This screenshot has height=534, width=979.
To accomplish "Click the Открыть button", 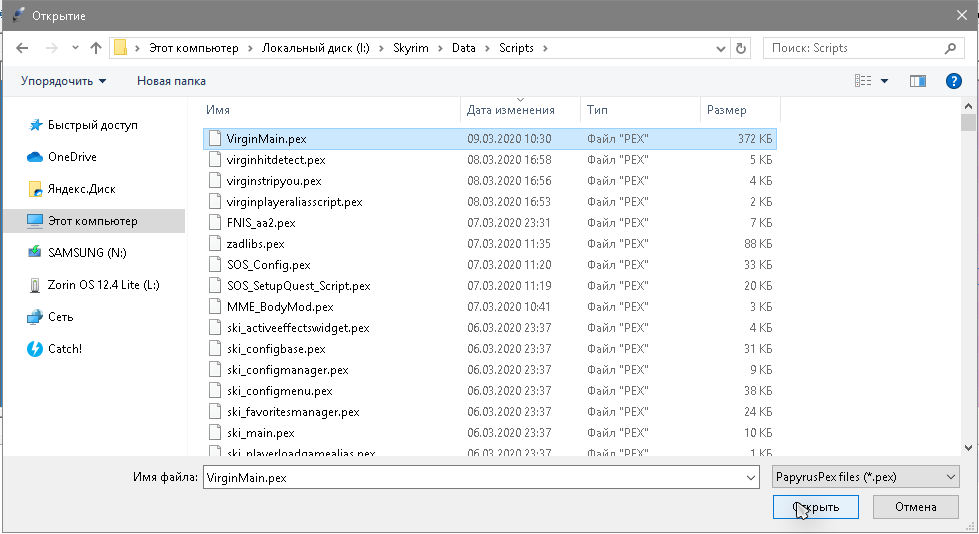I will coord(815,508).
